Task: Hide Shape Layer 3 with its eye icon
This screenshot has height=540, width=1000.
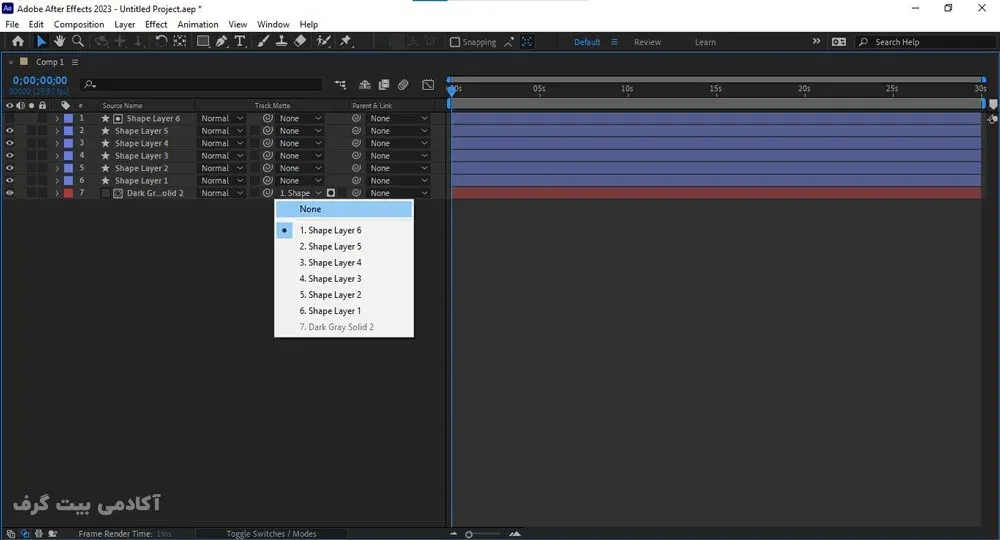Action: pos(10,156)
